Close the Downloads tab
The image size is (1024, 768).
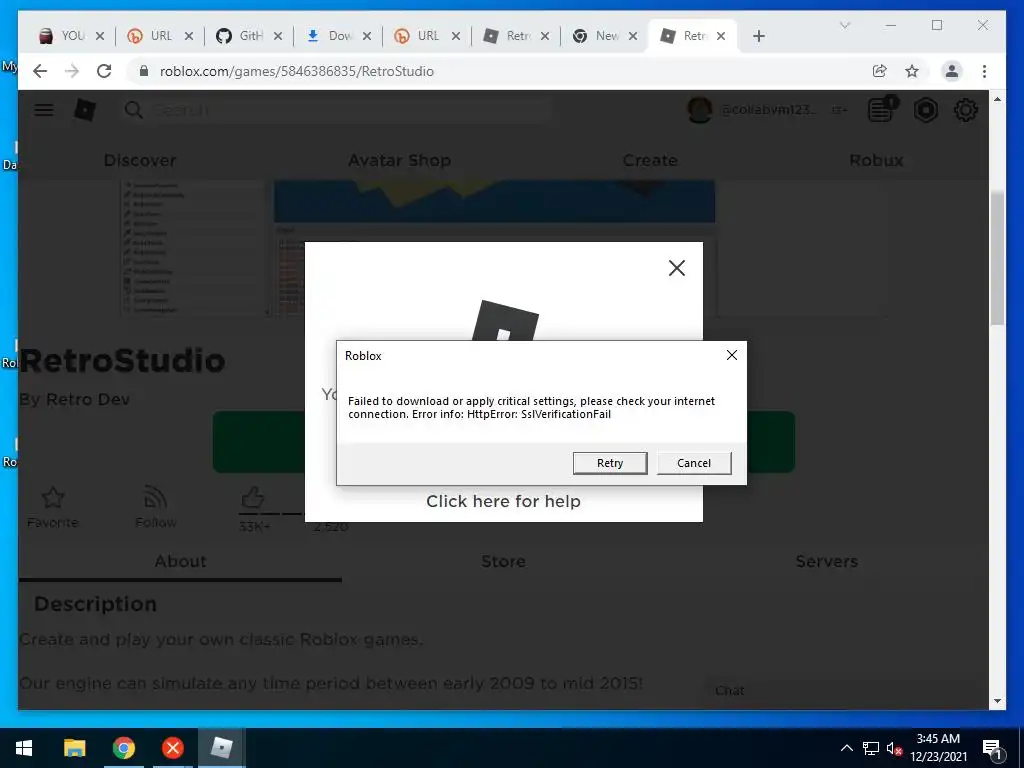(367, 36)
